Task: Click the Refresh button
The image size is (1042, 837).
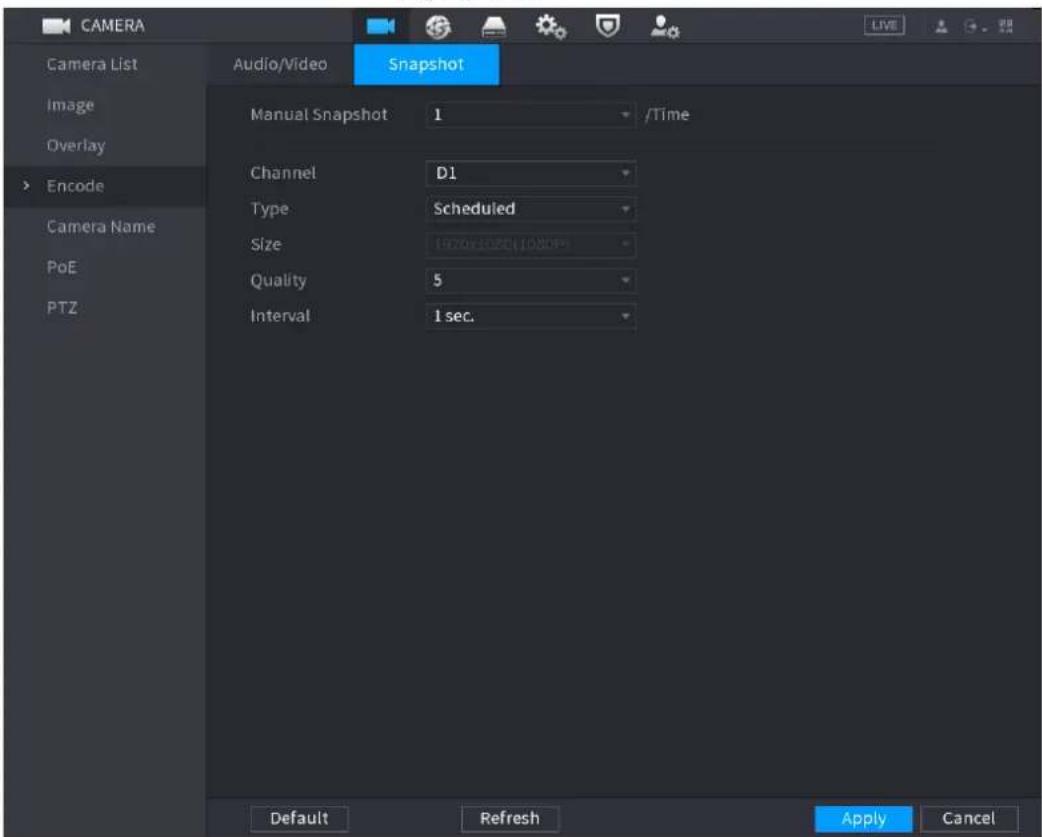Action: [510, 818]
